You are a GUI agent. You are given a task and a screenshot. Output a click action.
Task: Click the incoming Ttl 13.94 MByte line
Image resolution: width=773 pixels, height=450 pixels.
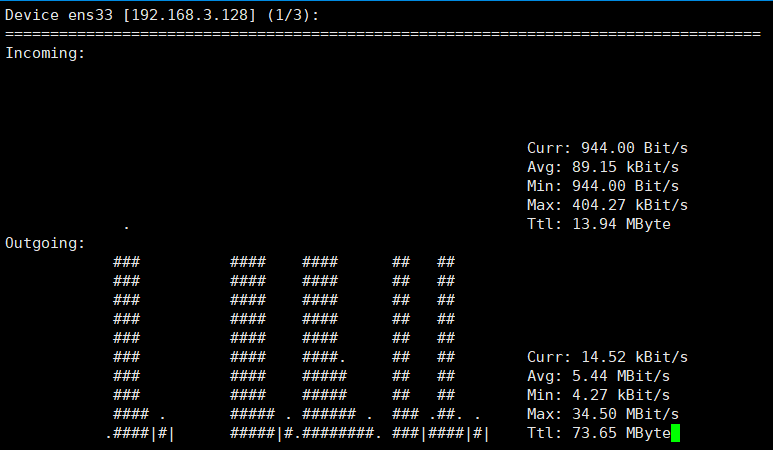[x=598, y=224]
